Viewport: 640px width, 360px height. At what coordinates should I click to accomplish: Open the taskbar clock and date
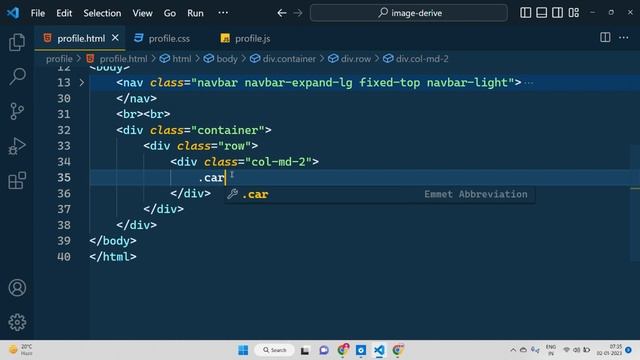[x=609, y=350]
